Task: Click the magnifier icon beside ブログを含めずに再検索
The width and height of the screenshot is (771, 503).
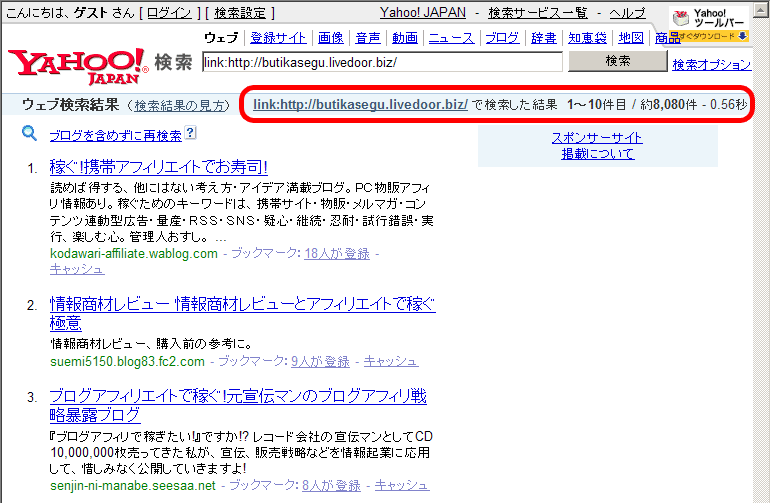Action: (x=30, y=133)
